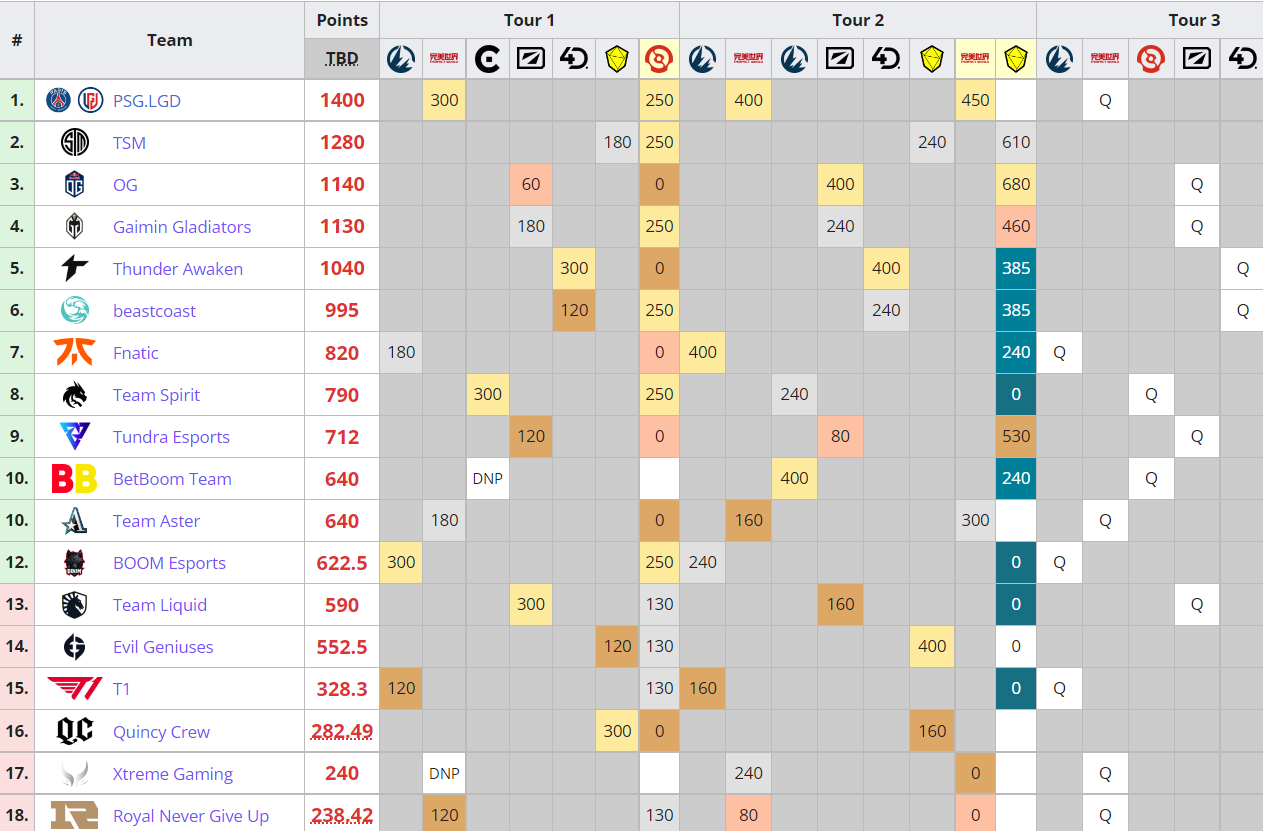Image resolution: width=1263 pixels, height=831 pixels.
Task: Click the 4D icon under Tour 1
Action: pos(574,60)
